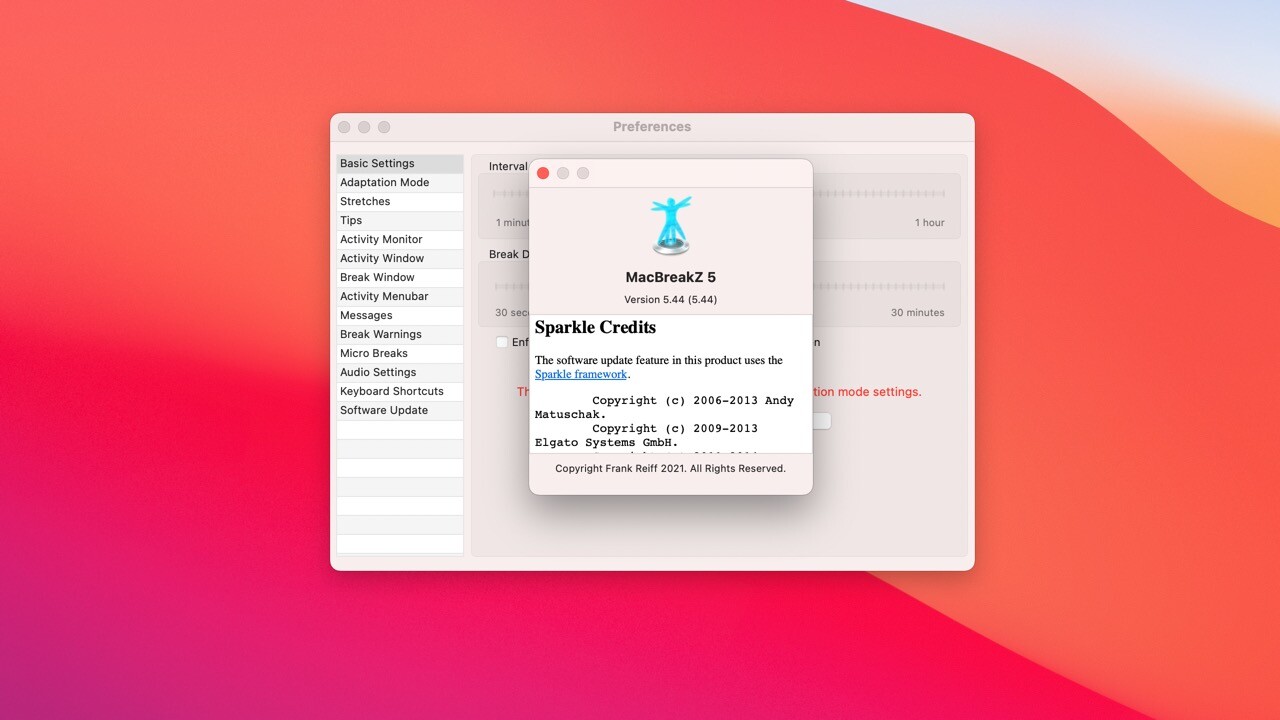Click the Copyright Frank Reiff 2021 text
Screen dimensions: 1280x720
(x=670, y=468)
